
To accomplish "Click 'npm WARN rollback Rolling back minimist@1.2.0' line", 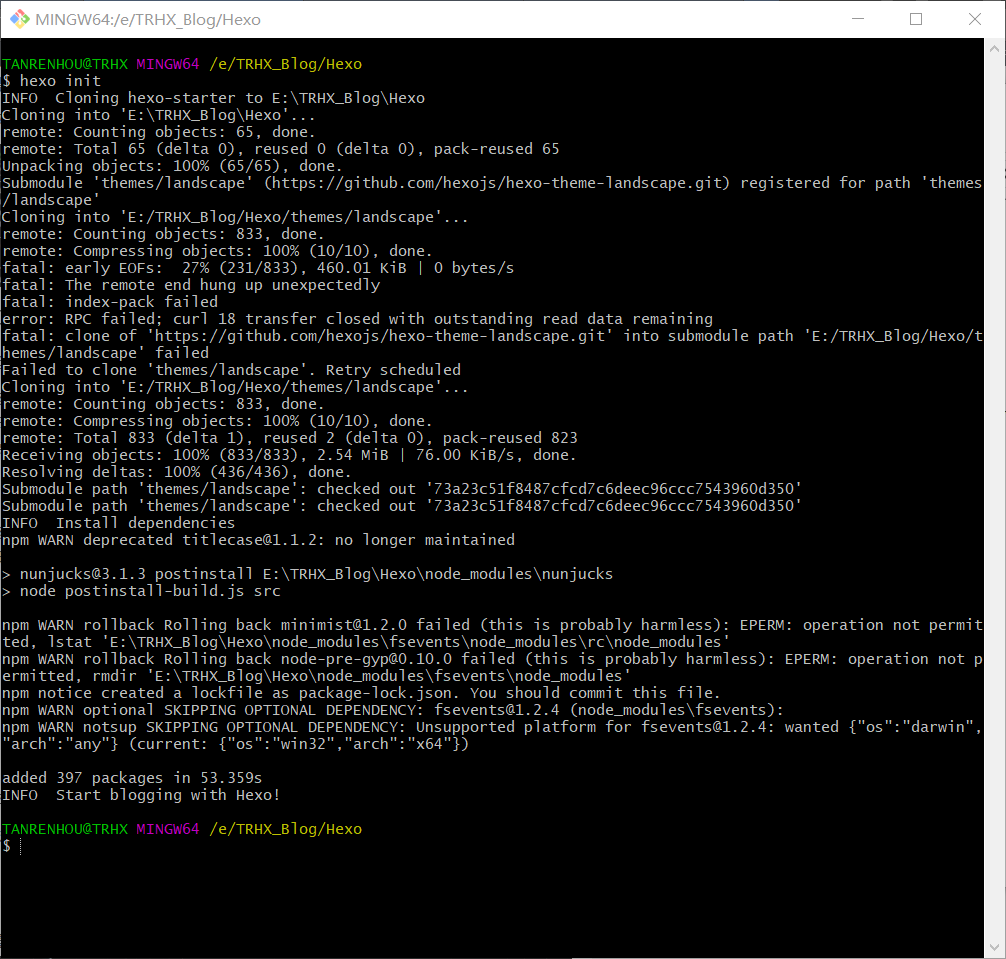I will (x=492, y=633).
